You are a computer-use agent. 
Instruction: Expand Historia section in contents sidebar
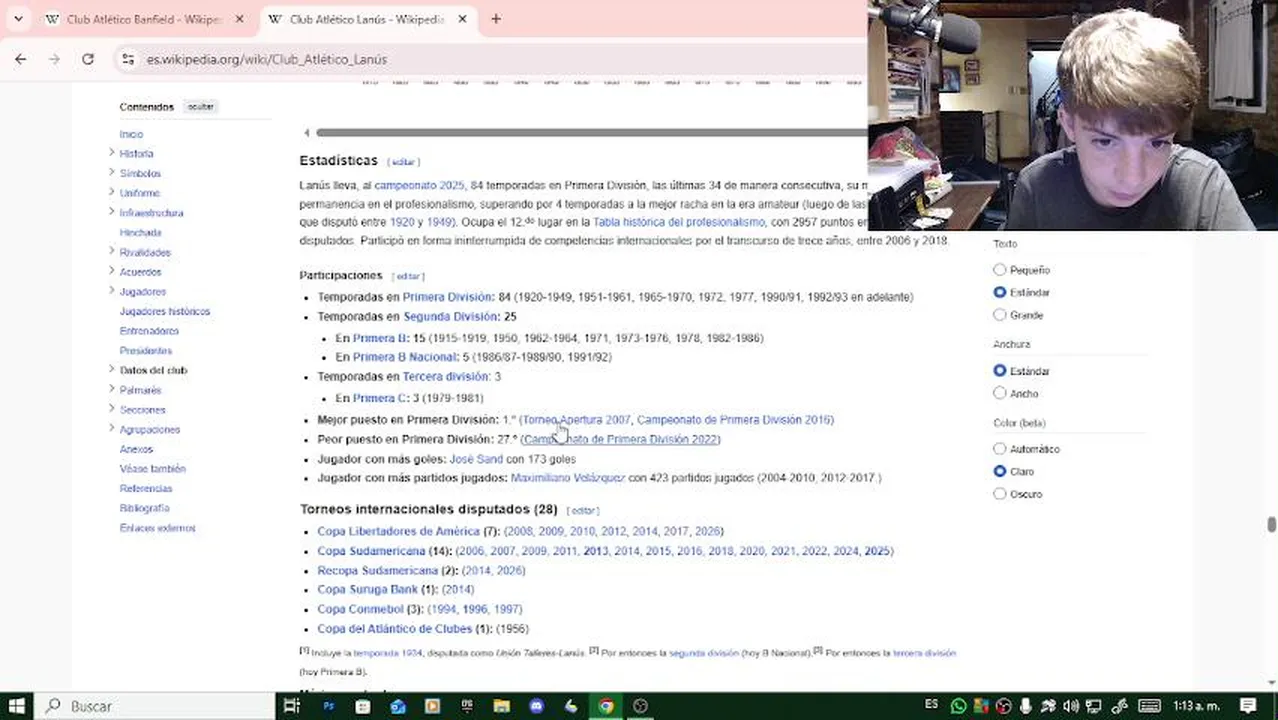coord(111,153)
